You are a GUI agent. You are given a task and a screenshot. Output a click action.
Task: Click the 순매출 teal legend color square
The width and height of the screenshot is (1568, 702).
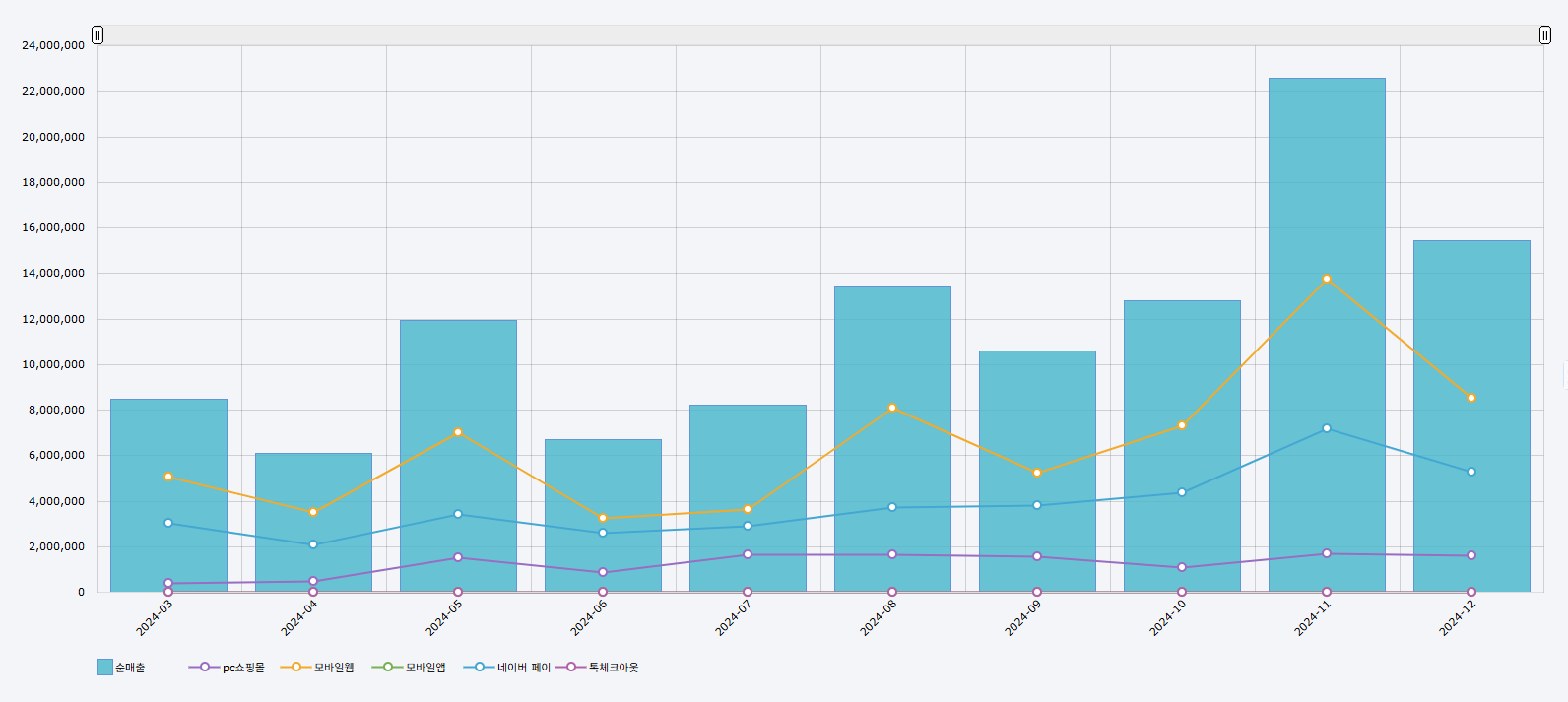[104, 668]
